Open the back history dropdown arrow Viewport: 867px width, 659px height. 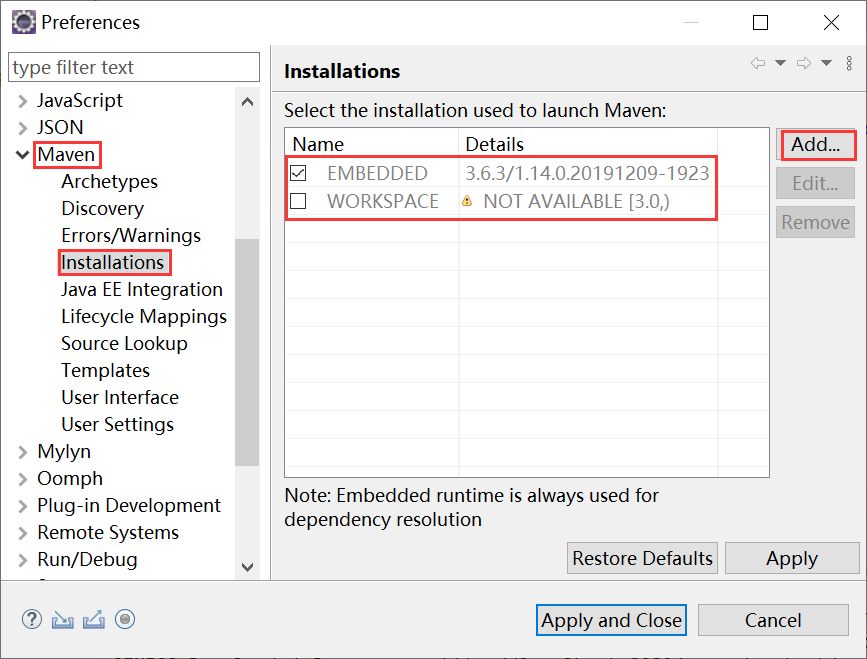[x=780, y=63]
